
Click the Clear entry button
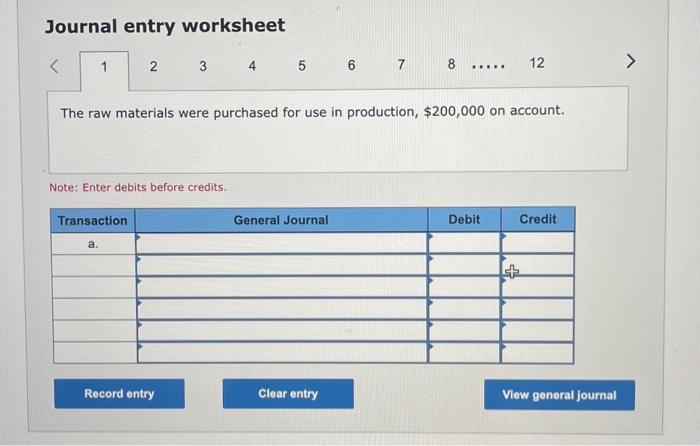(288, 394)
